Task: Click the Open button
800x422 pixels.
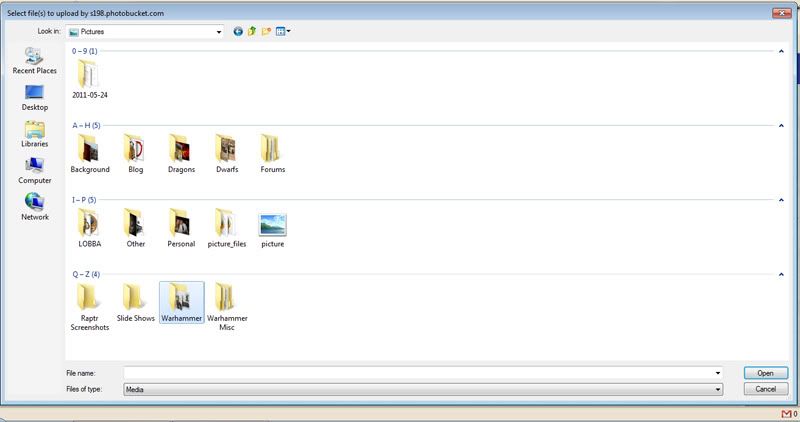Action: click(766, 373)
